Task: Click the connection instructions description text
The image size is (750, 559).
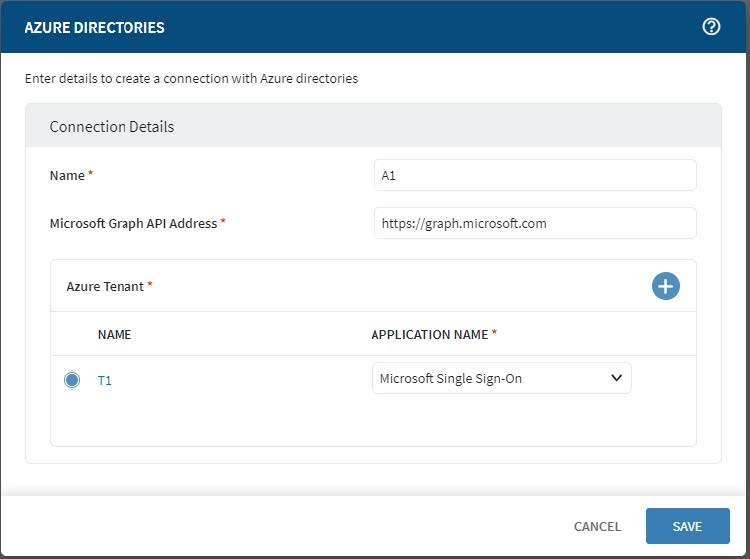Action: click(191, 78)
